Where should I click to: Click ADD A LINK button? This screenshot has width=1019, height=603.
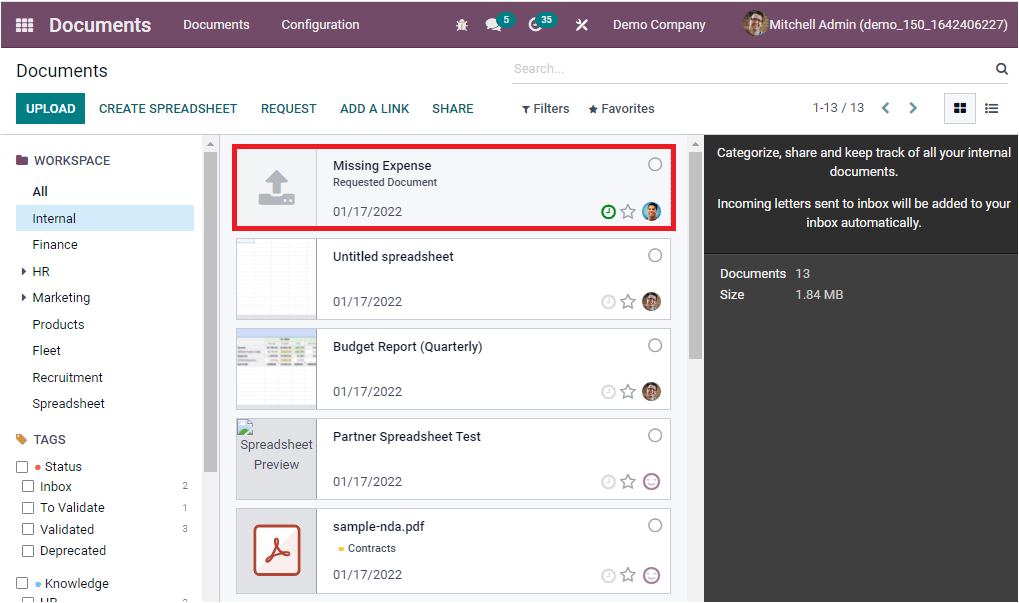coord(374,109)
